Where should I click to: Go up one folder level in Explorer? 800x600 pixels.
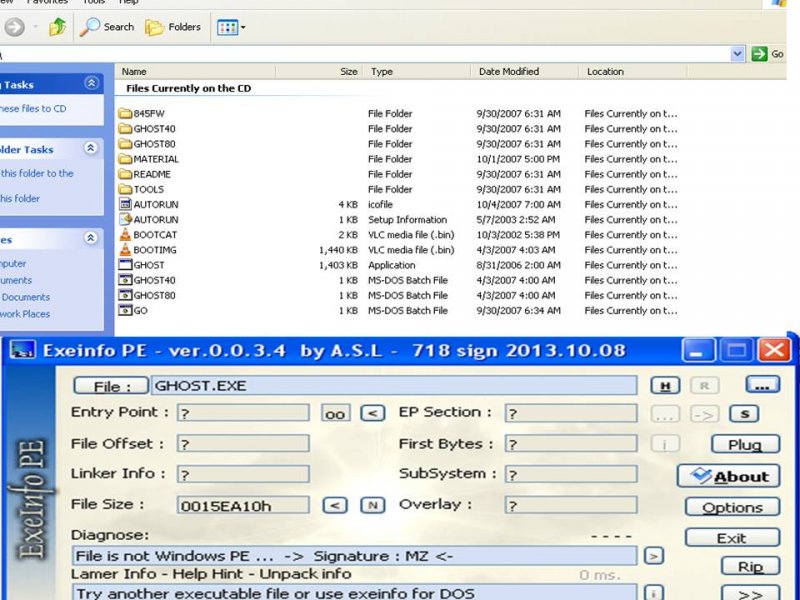tap(58, 27)
